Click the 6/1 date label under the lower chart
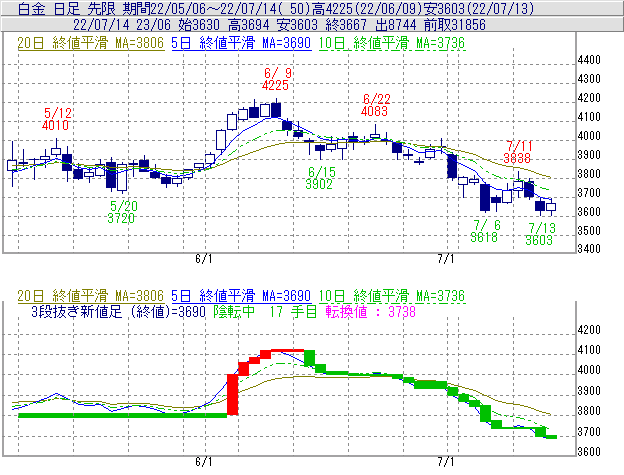The height and width of the screenshot is (475, 624). [x=203, y=462]
